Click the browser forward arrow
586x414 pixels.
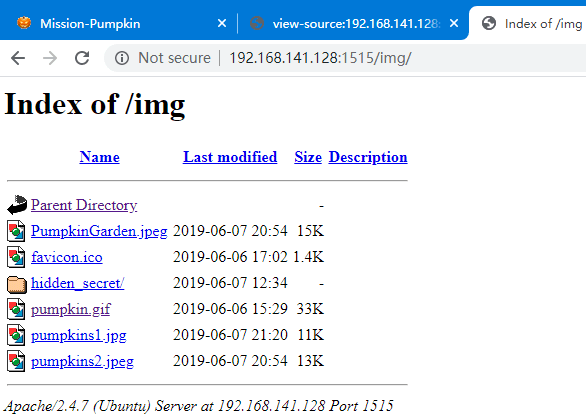click(x=50, y=58)
